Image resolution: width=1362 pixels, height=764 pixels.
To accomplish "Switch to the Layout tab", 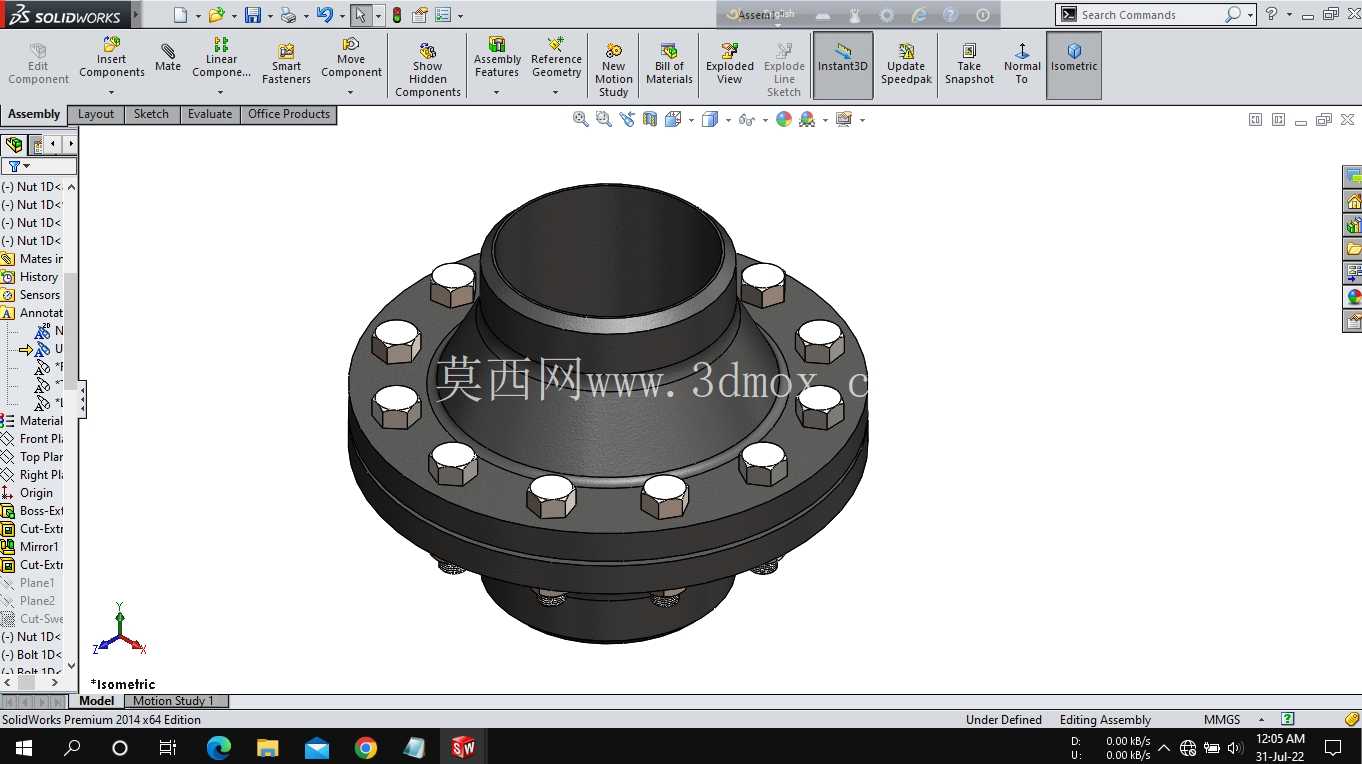I will click(x=96, y=114).
